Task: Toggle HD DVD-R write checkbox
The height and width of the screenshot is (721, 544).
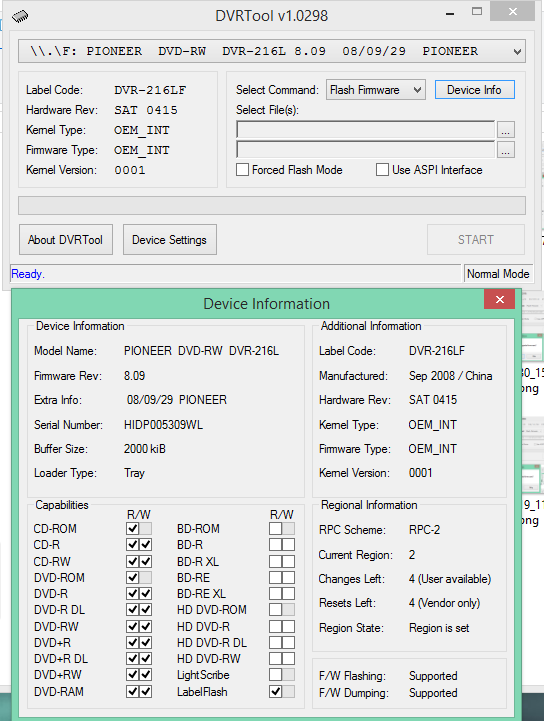Action: click(289, 626)
